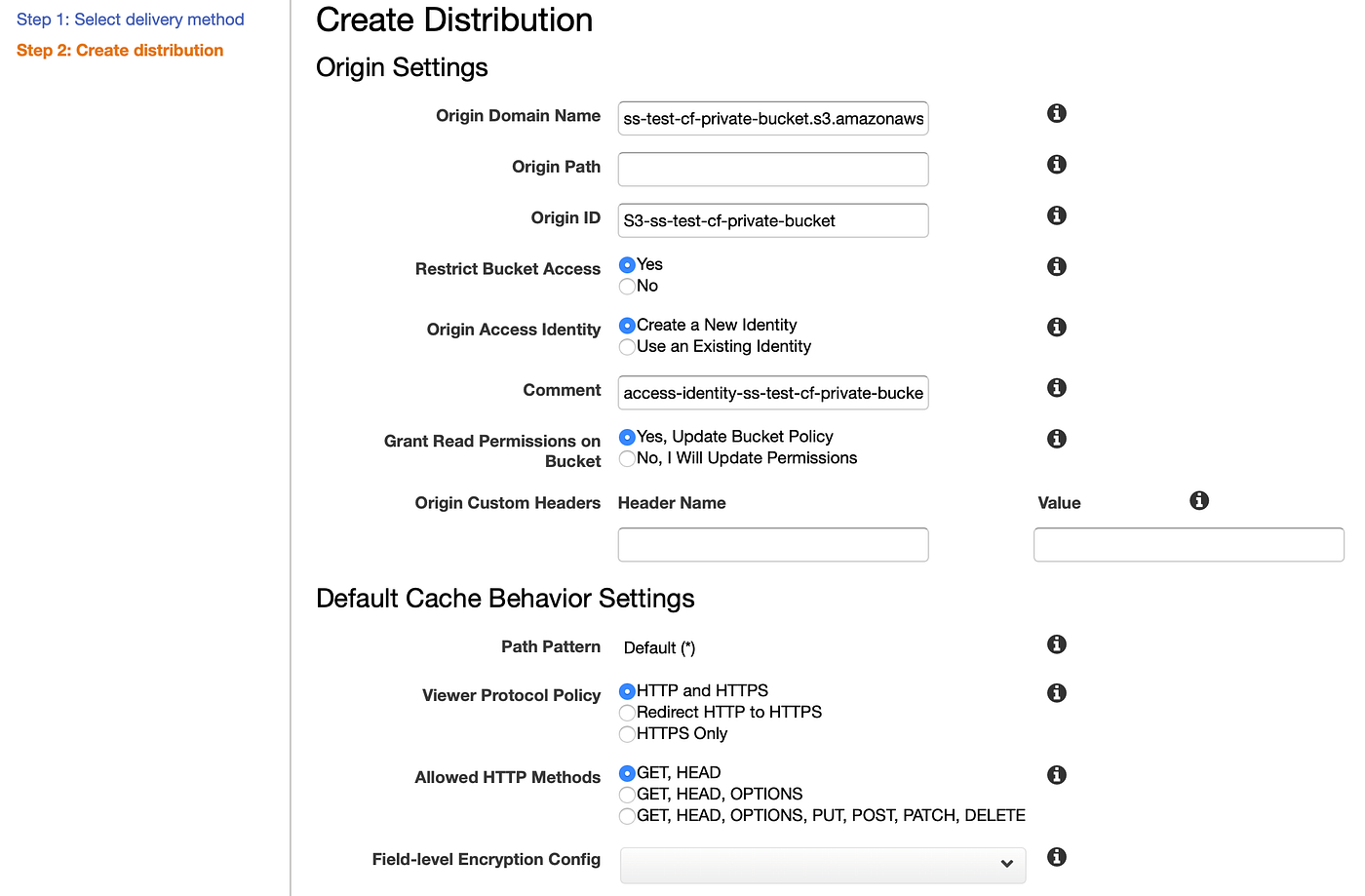
Task: Click the Value column info icon
Action: pos(1198,500)
